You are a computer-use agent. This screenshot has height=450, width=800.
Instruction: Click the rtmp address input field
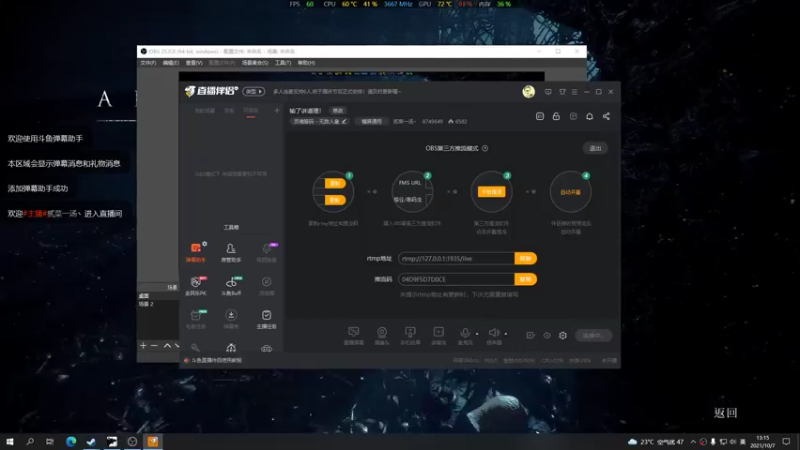456,259
